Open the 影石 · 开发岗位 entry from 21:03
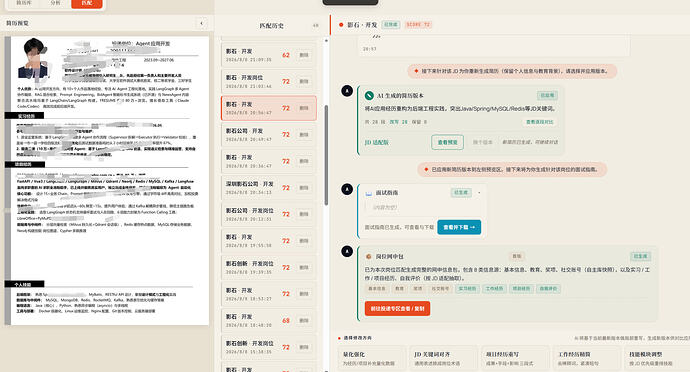690x372 pixels. tap(268, 81)
